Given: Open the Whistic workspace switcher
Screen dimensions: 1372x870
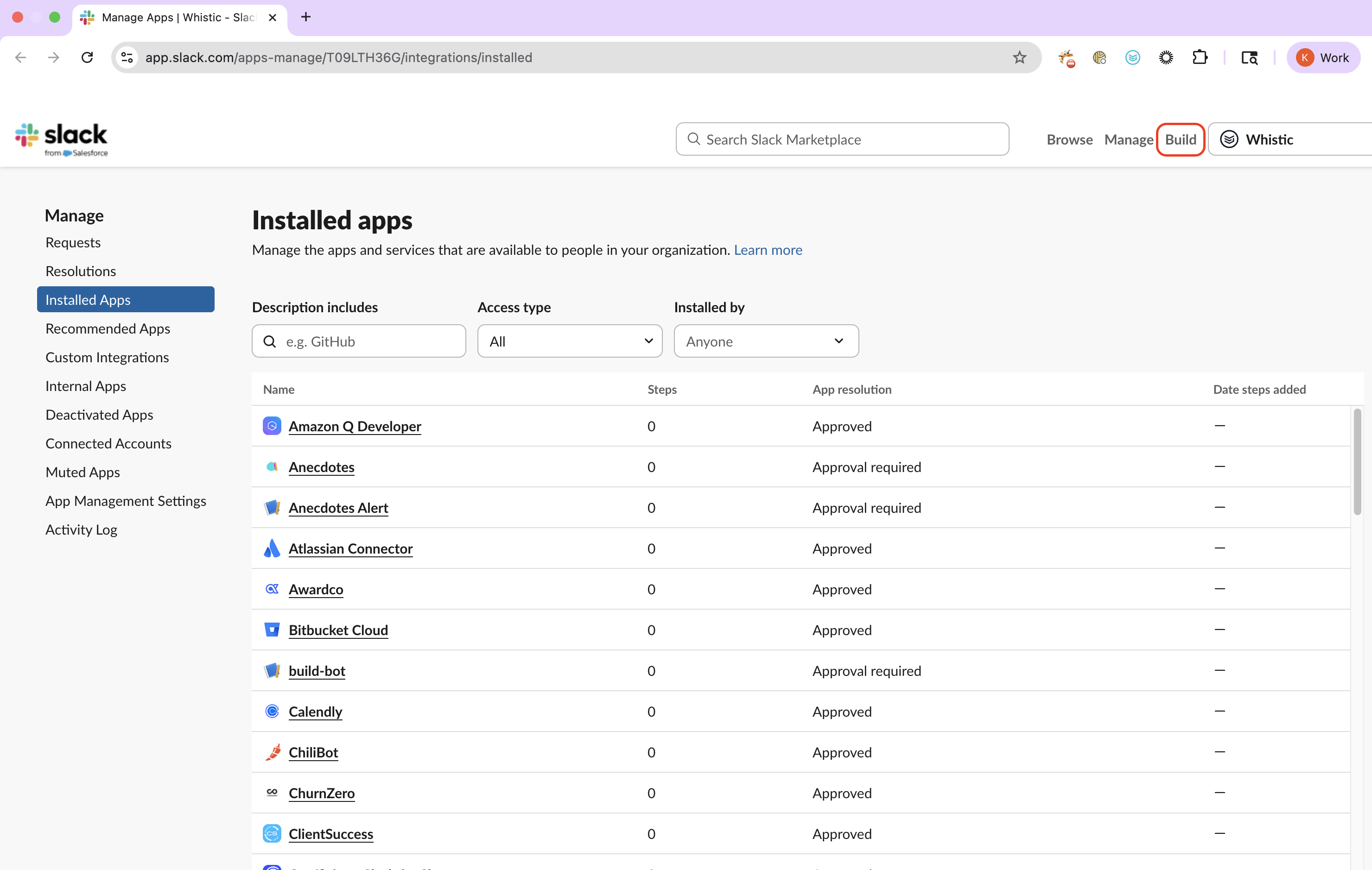Looking at the screenshot, I should 1290,139.
